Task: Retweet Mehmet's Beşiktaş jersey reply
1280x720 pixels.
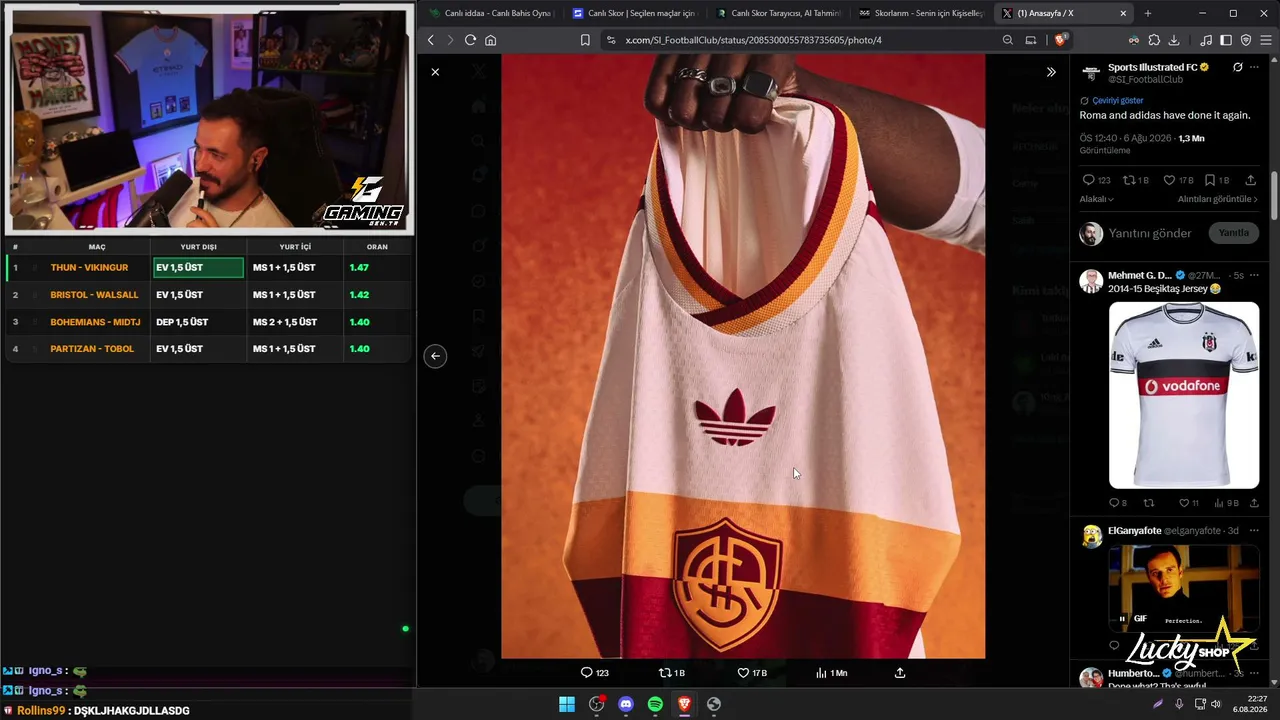Action: [x=1149, y=503]
